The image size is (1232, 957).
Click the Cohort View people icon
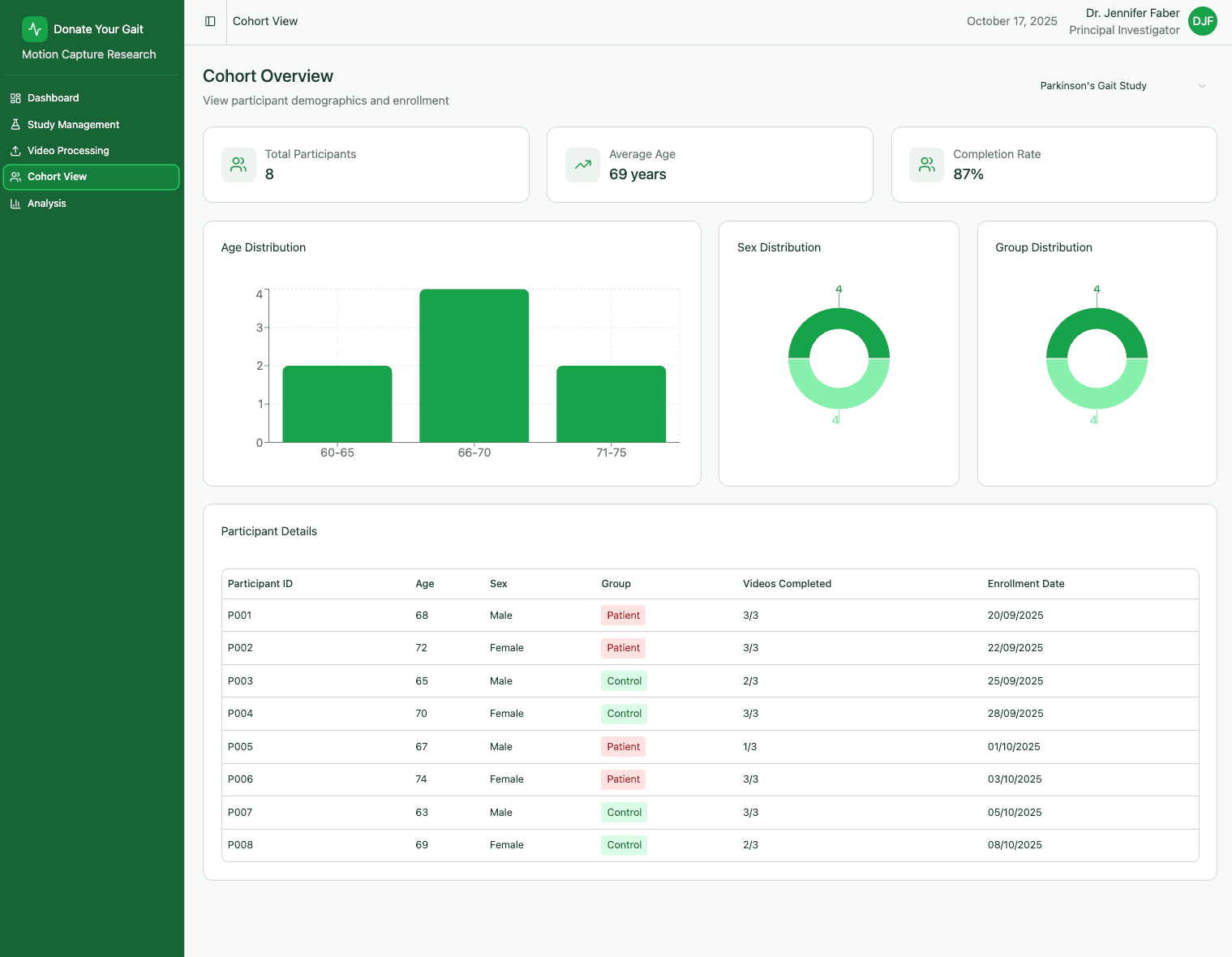coord(15,176)
